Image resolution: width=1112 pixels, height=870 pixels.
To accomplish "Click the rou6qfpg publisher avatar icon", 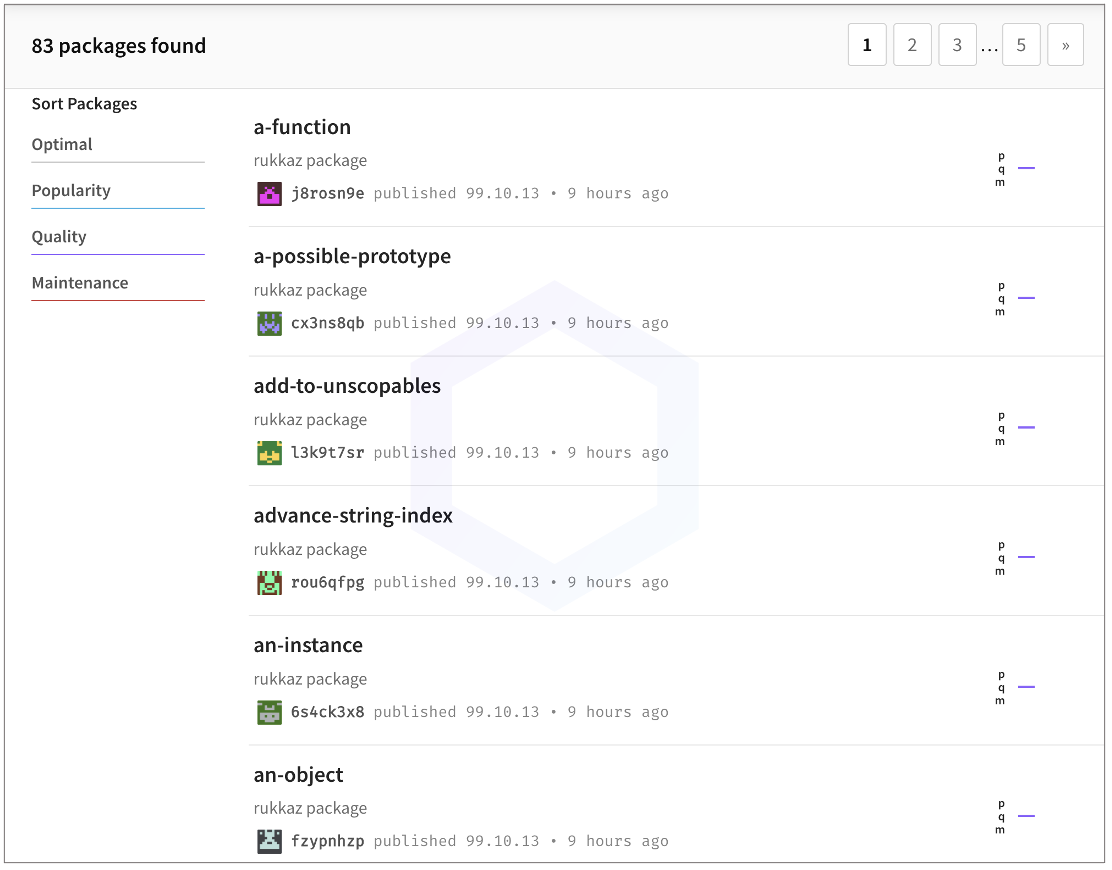I will pos(269,583).
